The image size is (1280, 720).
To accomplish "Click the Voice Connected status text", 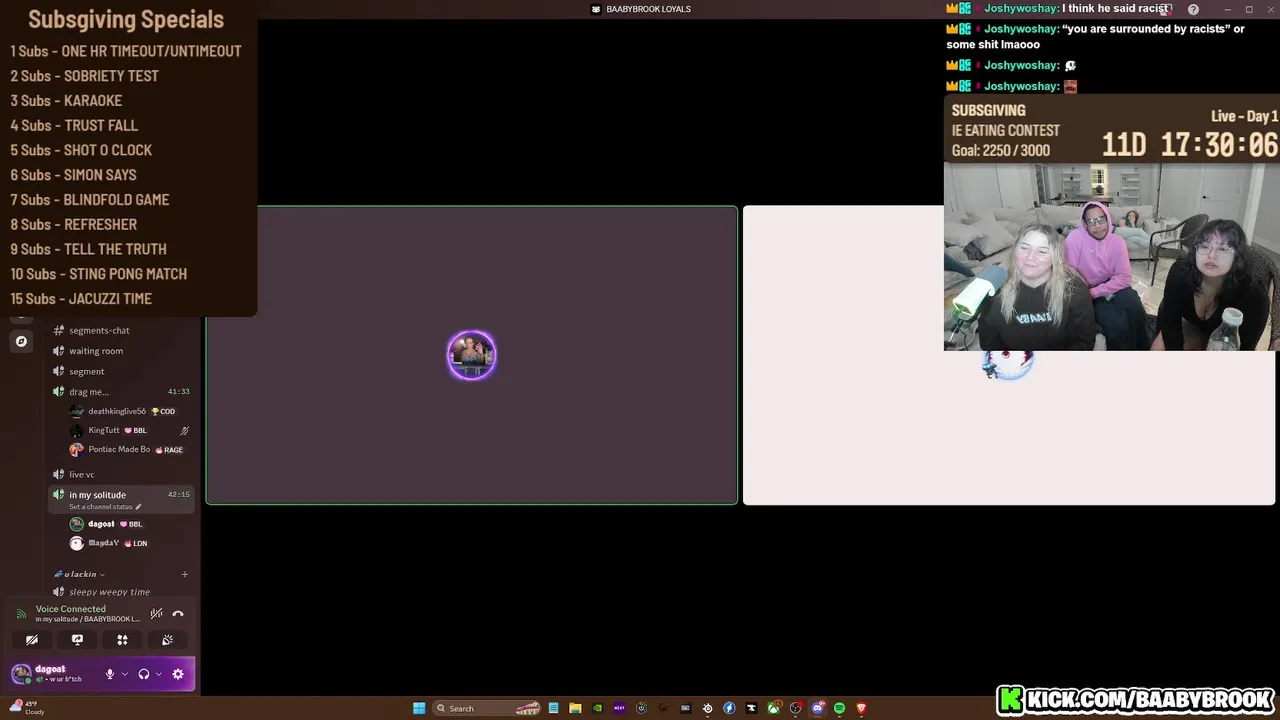I will point(70,609).
